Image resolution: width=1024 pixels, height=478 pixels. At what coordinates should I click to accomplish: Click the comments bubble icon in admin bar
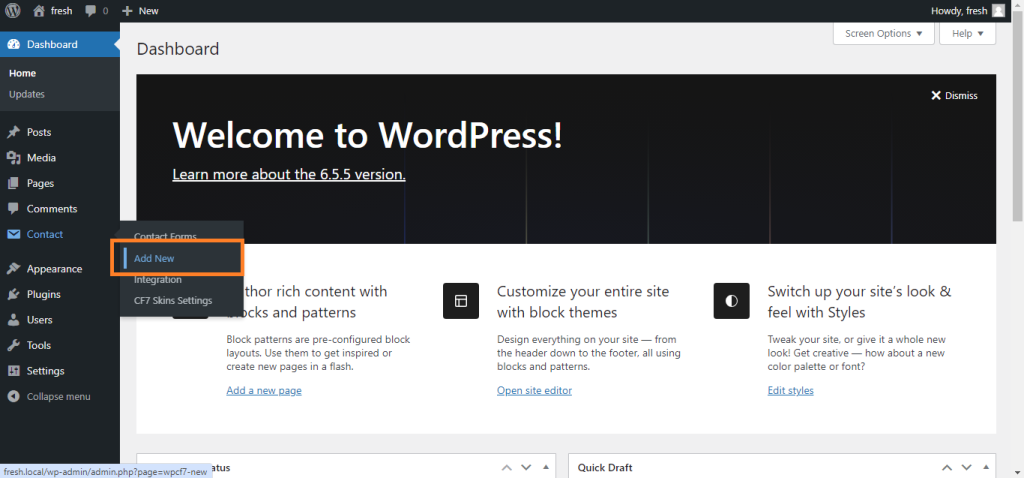point(92,11)
